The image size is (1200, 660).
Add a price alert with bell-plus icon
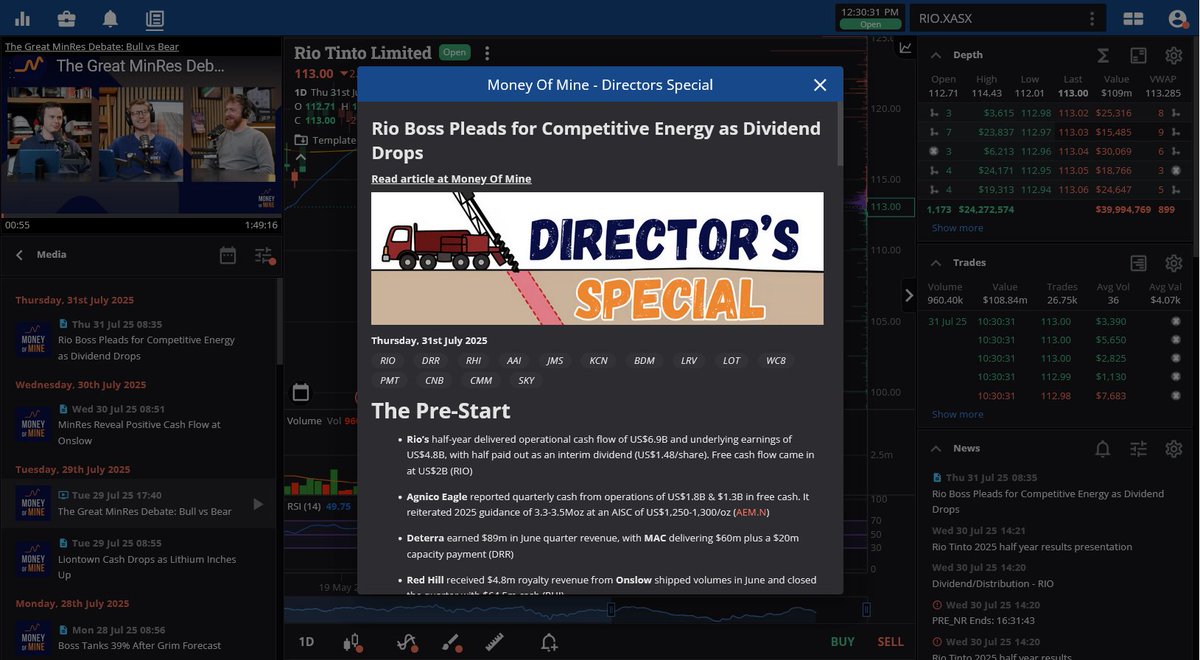[x=548, y=642]
